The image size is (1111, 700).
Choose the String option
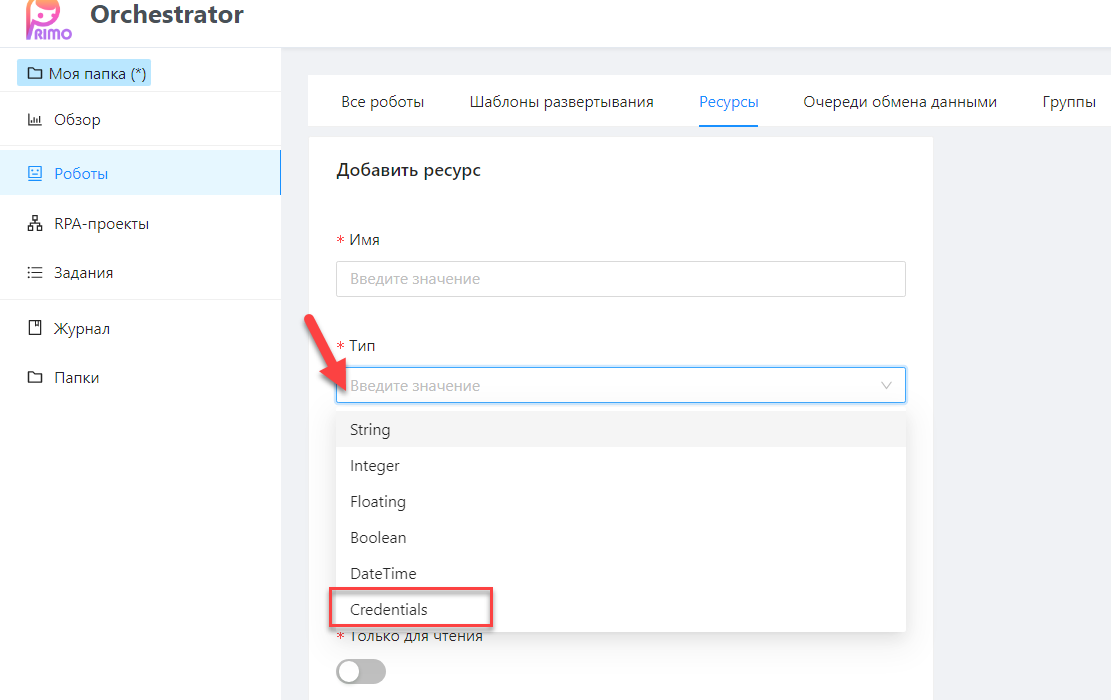[x=370, y=430]
